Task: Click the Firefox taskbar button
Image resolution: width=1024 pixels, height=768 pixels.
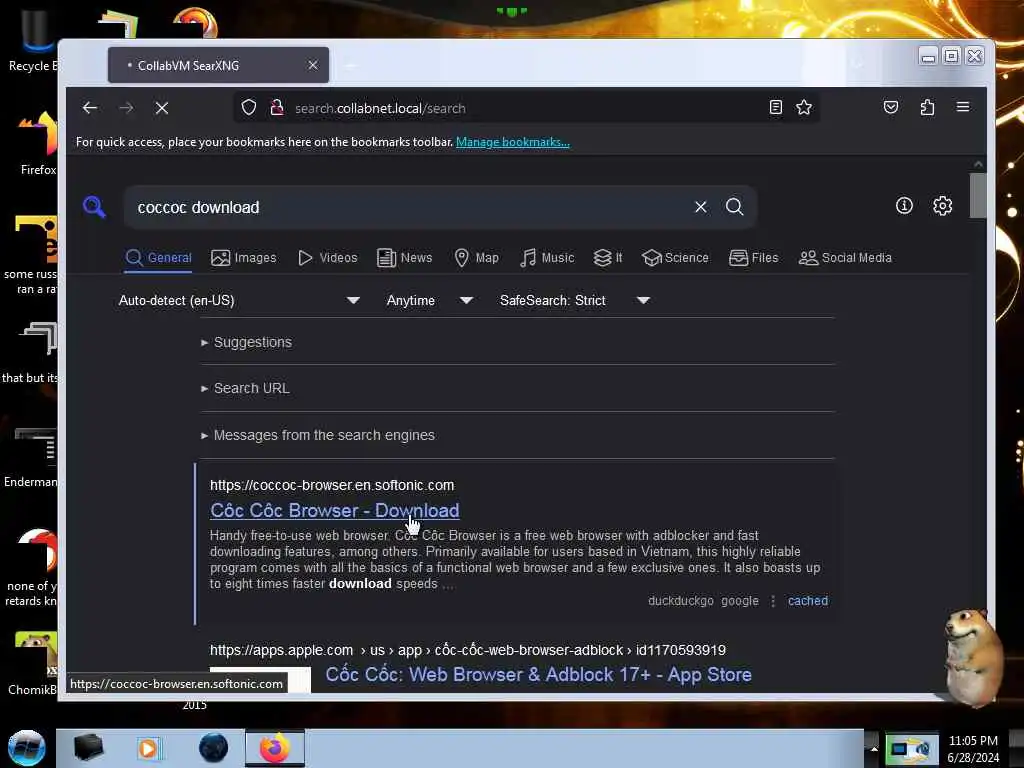Action: pyautogui.click(x=275, y=748)
